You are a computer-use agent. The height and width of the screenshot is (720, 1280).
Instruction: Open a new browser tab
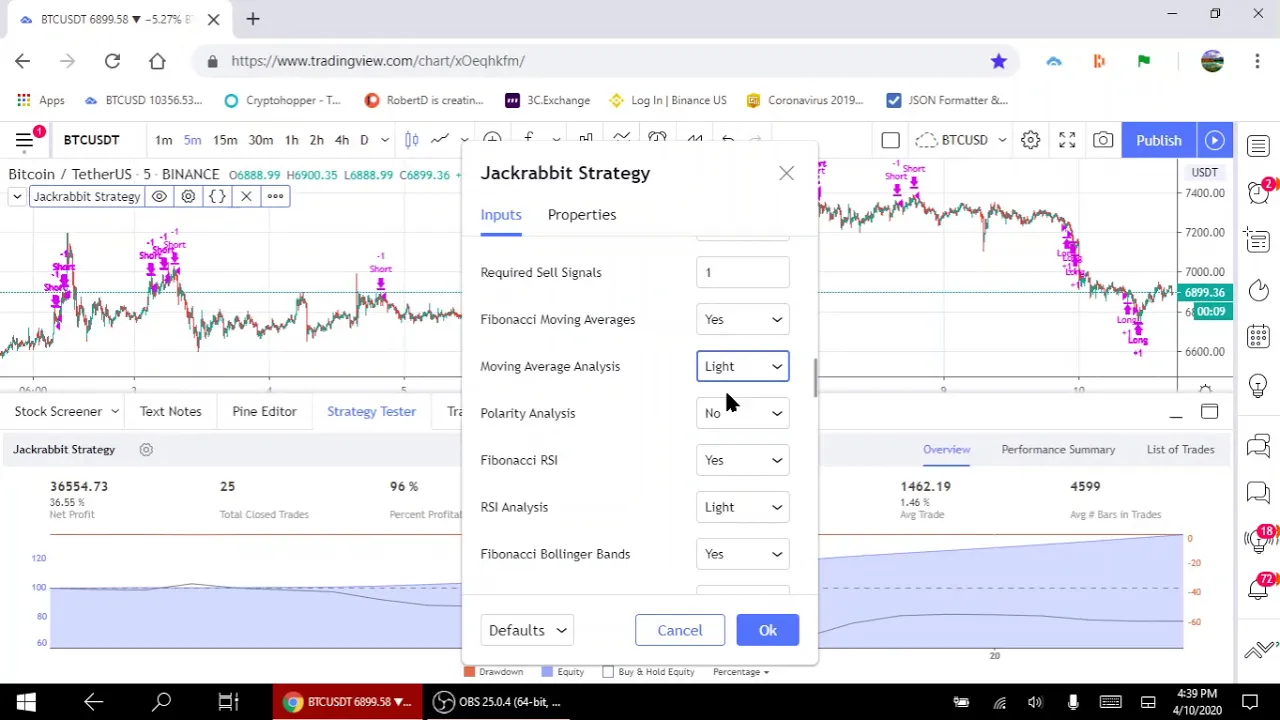253,18
